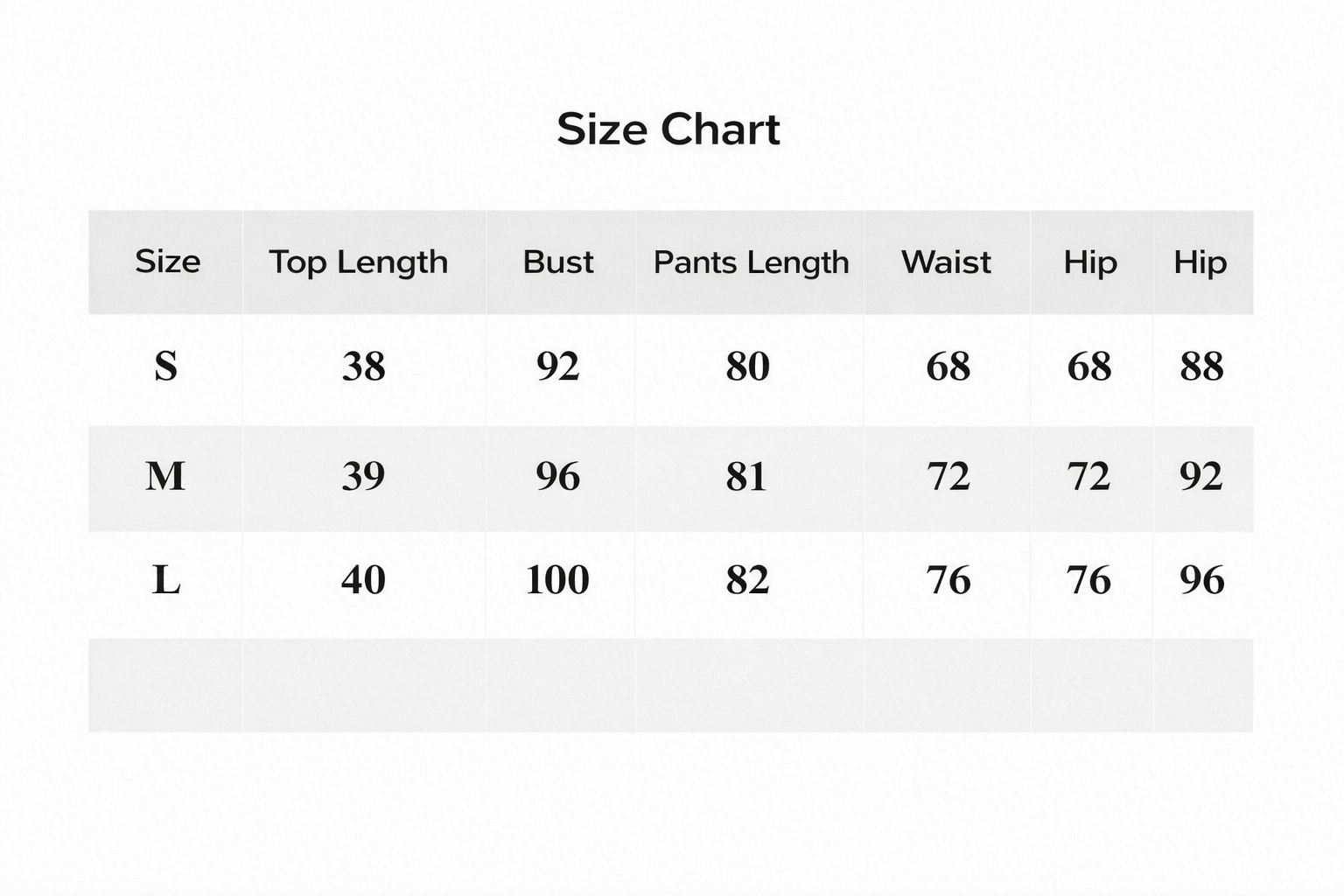Select Bust value 92 in the S row

click(557, 366)
